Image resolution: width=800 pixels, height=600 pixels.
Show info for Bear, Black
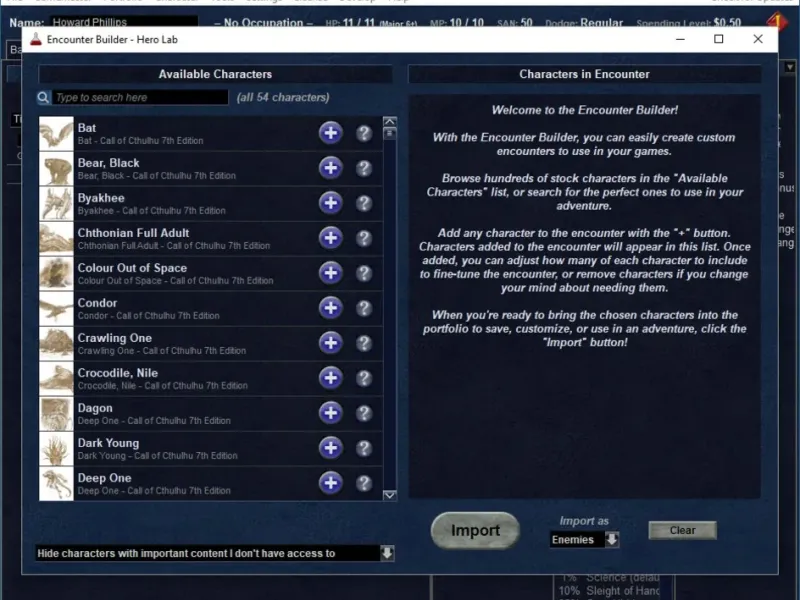[364, 168]
